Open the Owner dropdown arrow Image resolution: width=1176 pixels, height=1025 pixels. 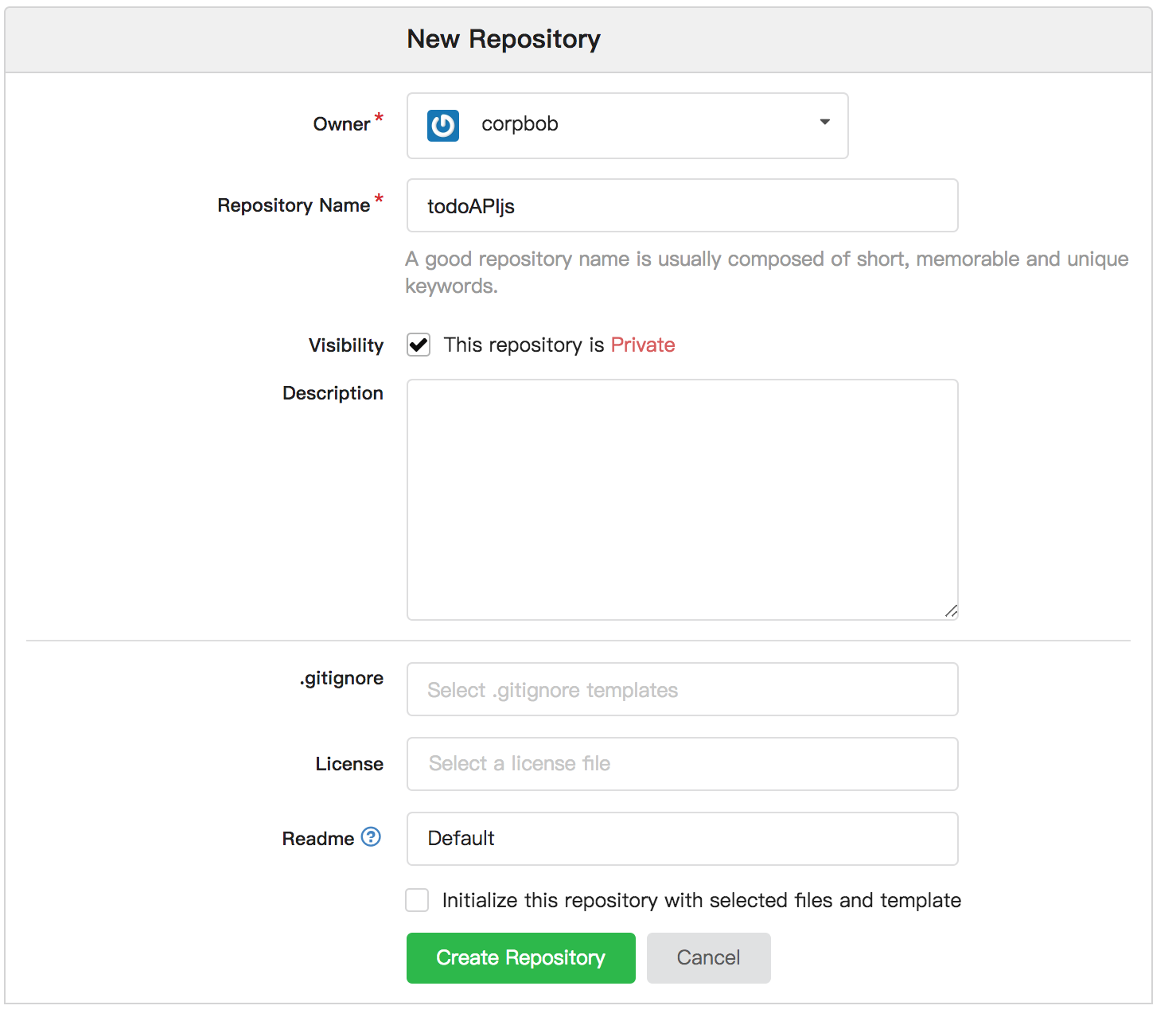click(x=825, y=123)
